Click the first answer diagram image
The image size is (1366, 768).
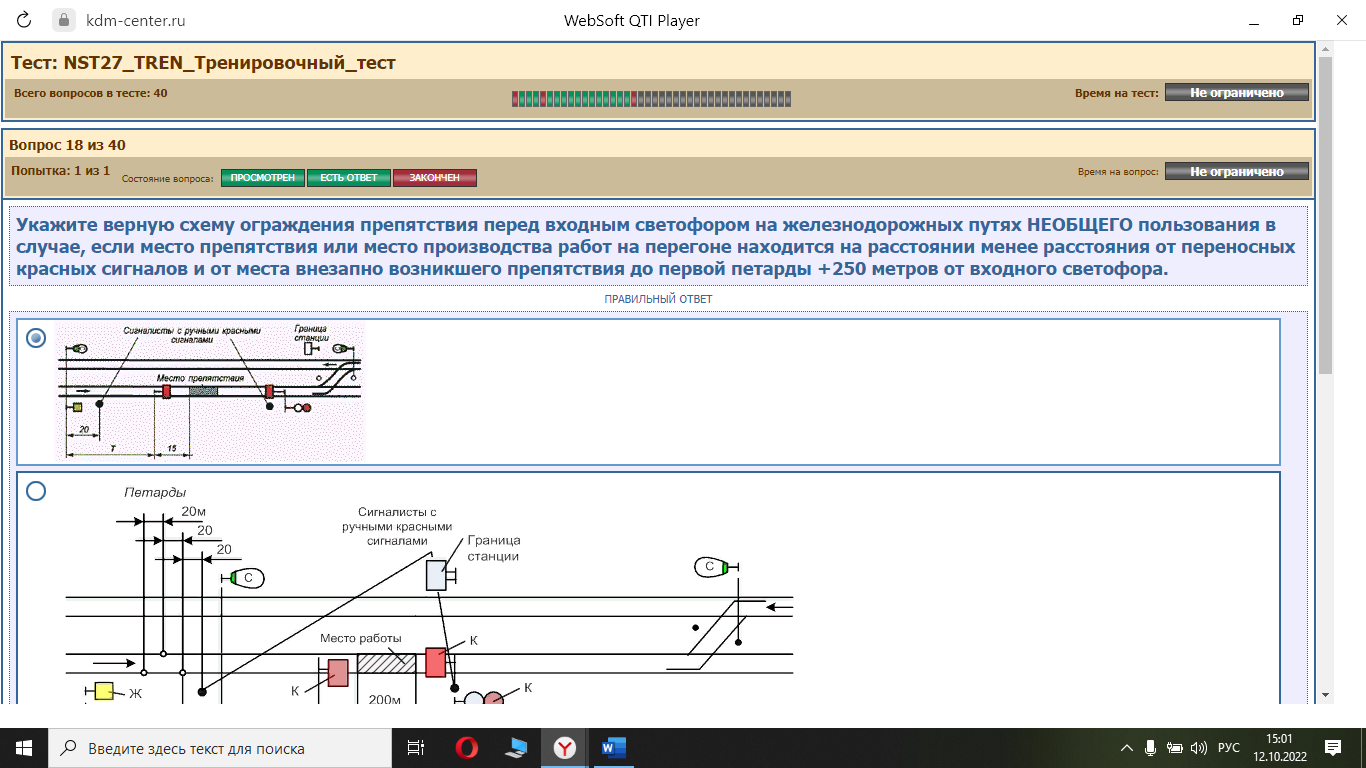point(210,391)
